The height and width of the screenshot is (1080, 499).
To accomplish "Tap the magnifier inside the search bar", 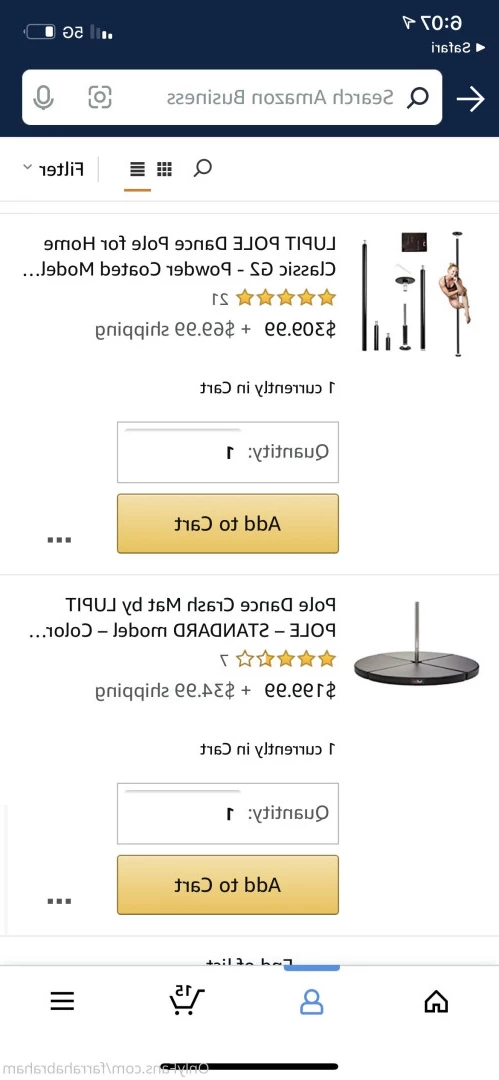I will [416, 98].
